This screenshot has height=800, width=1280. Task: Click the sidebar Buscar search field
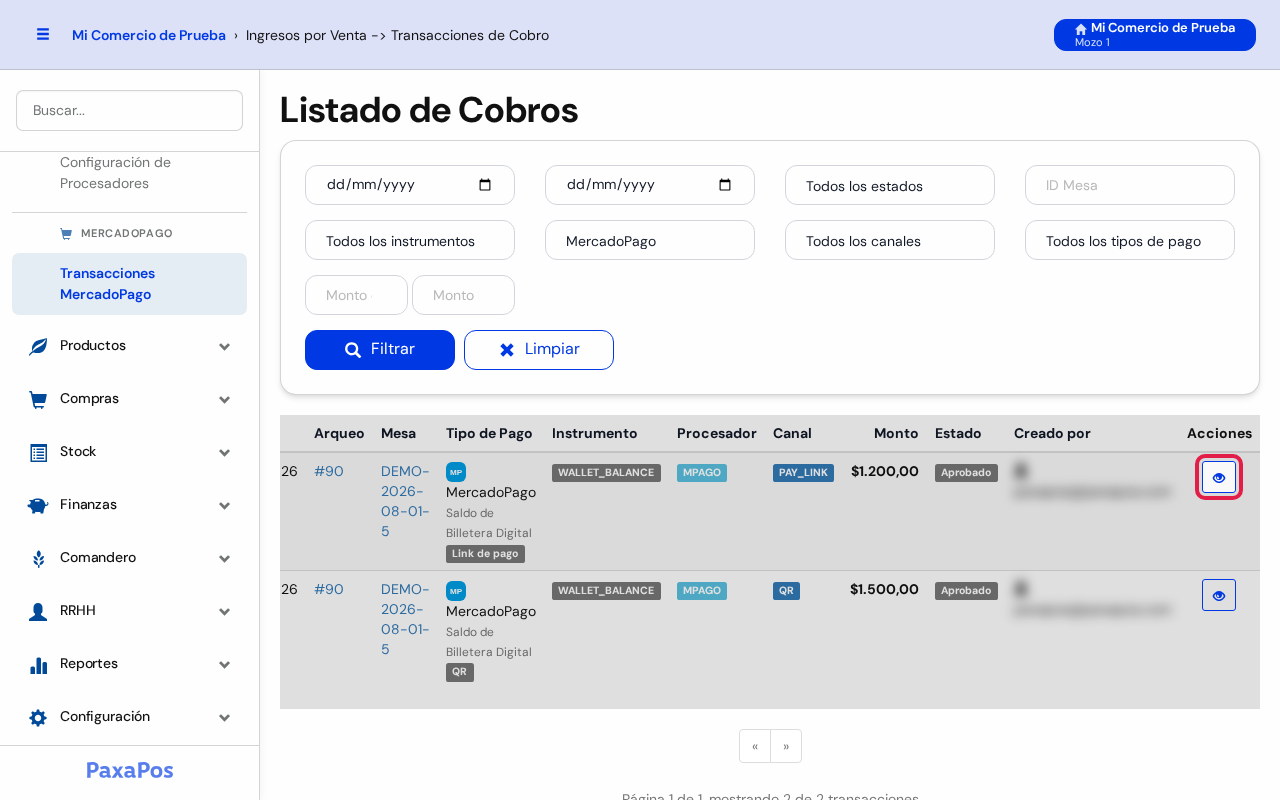pos(129,110)
